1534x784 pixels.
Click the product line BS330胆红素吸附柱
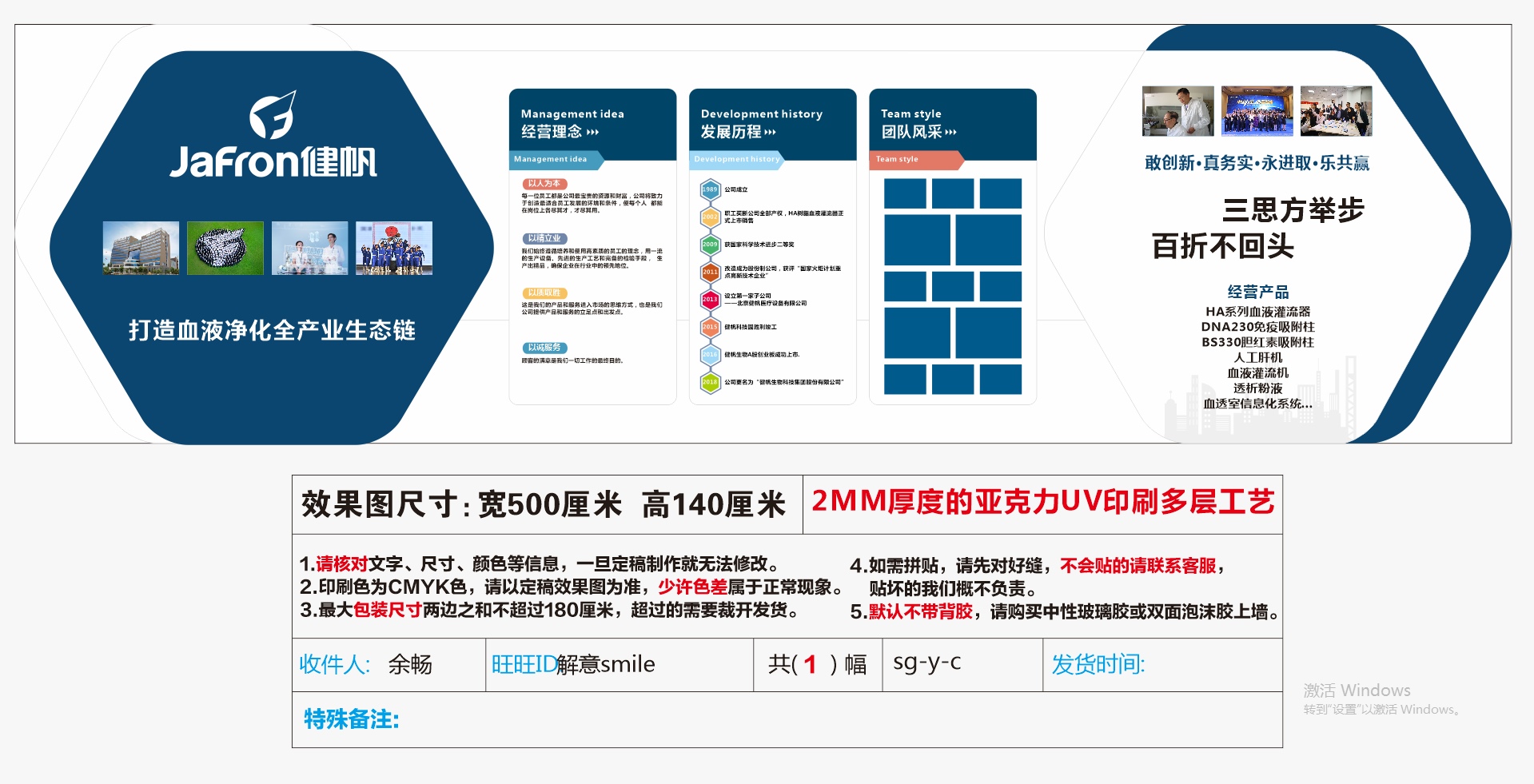click(1258, 342)
